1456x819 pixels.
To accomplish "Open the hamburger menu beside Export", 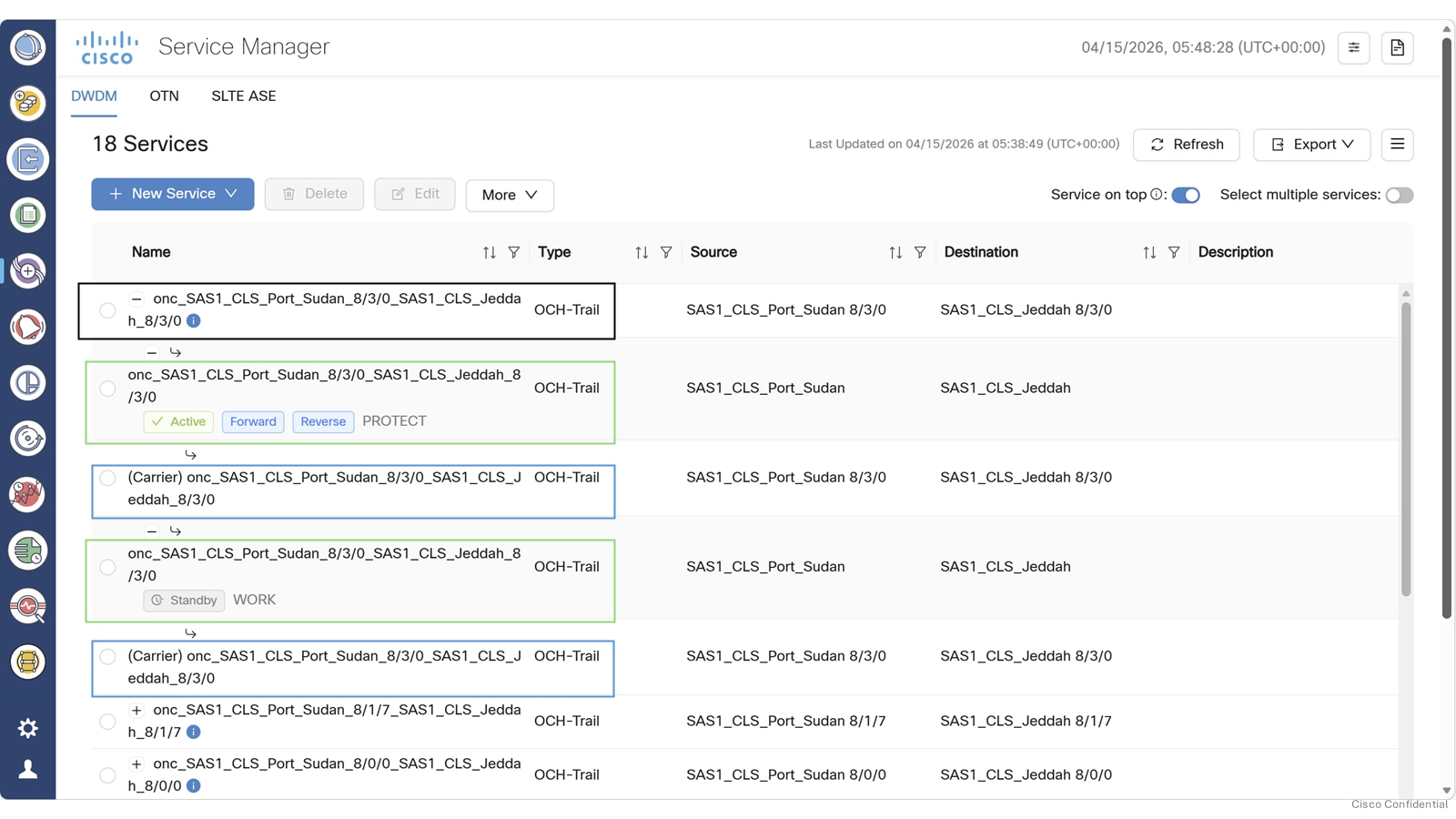I will pyautogui.click(x=1397, y=144).
